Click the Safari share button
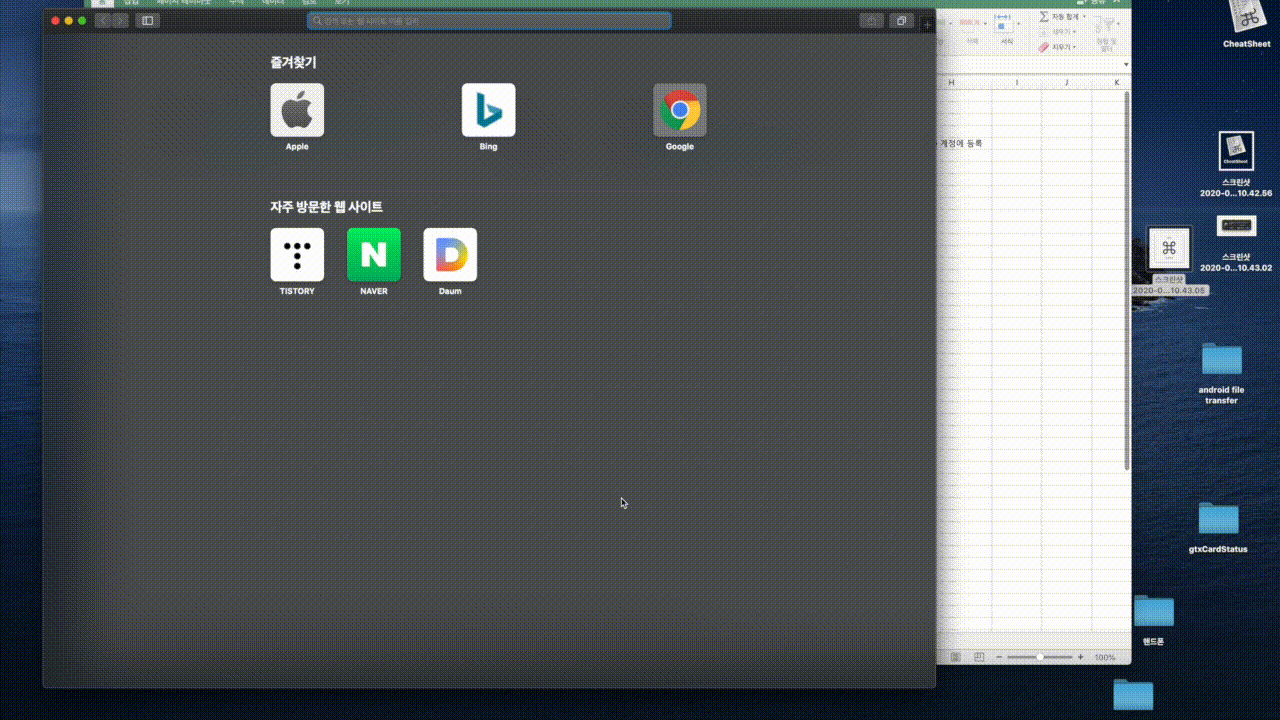The image size is (1280, 720). point(872,20)
